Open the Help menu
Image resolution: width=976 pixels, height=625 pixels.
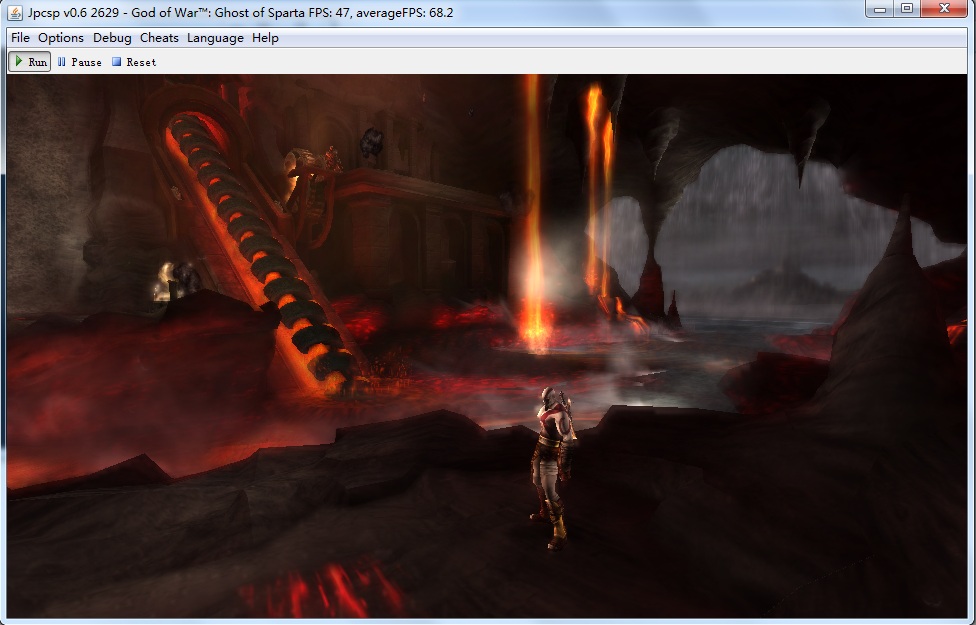pyautogui.click(x=265, y=38)
